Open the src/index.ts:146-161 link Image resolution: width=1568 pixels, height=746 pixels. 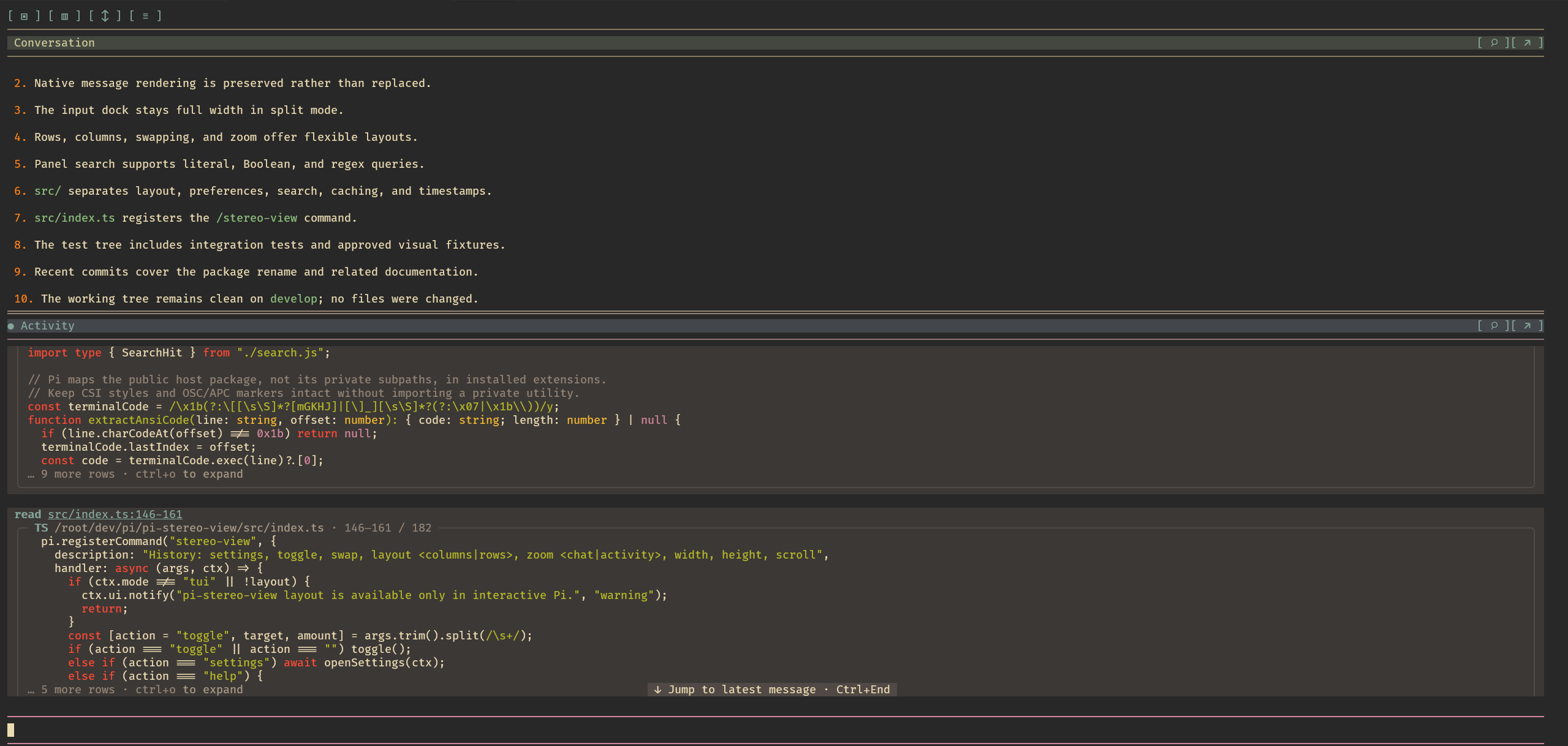click(x=115, y=514)
